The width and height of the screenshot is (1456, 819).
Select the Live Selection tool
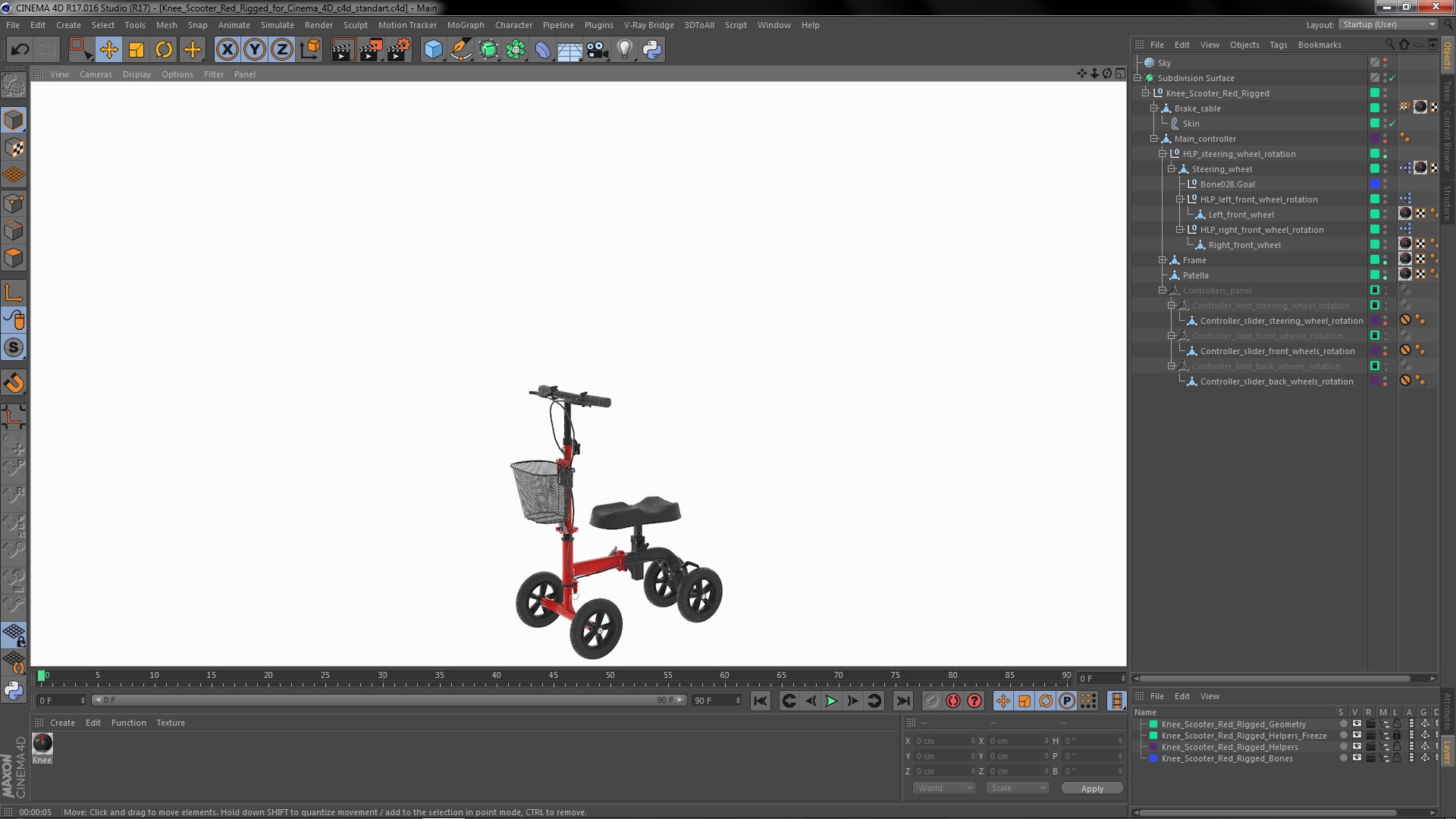pyautogui.click(x=80, y=50)
